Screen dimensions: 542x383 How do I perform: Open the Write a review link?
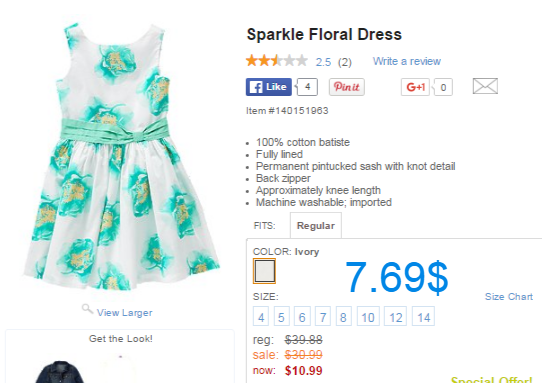coord(406,61)
